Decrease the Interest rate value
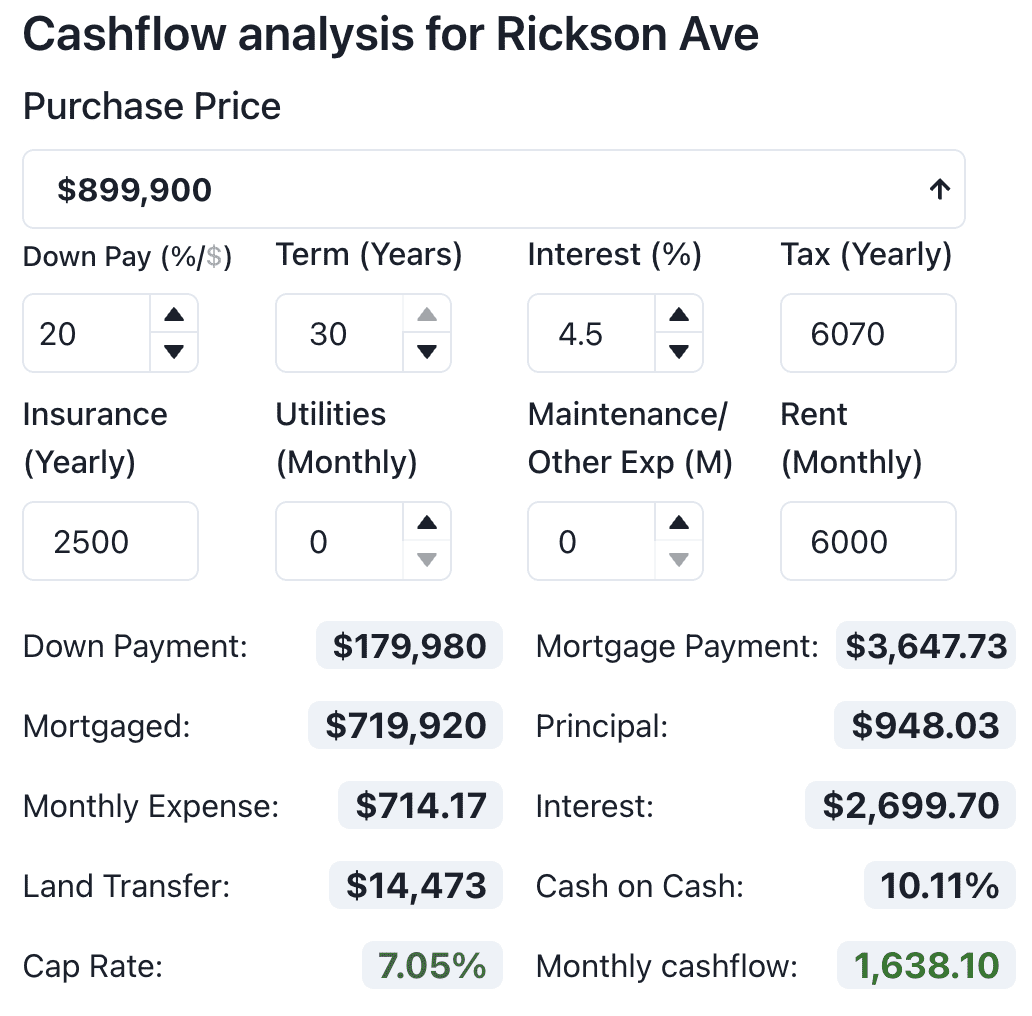The width and height of the screenshot is (1032, 1016). (679, 351)
